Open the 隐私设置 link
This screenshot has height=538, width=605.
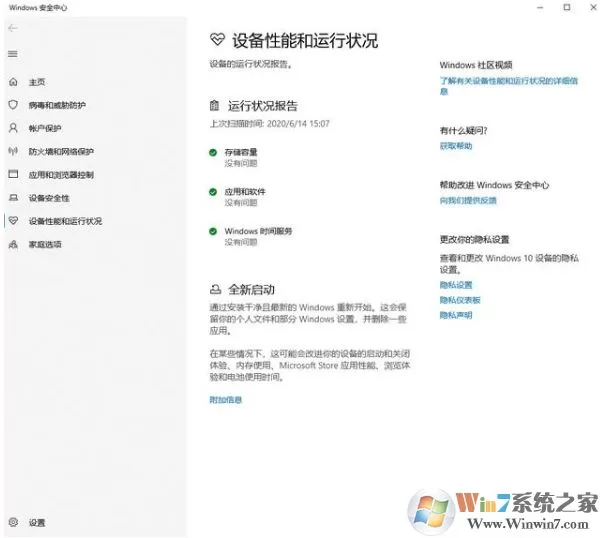pos(456,285)
